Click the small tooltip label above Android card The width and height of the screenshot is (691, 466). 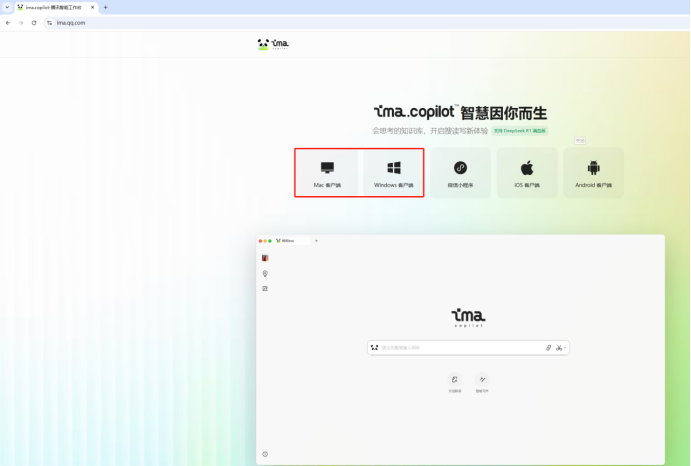tap(580, 141)
